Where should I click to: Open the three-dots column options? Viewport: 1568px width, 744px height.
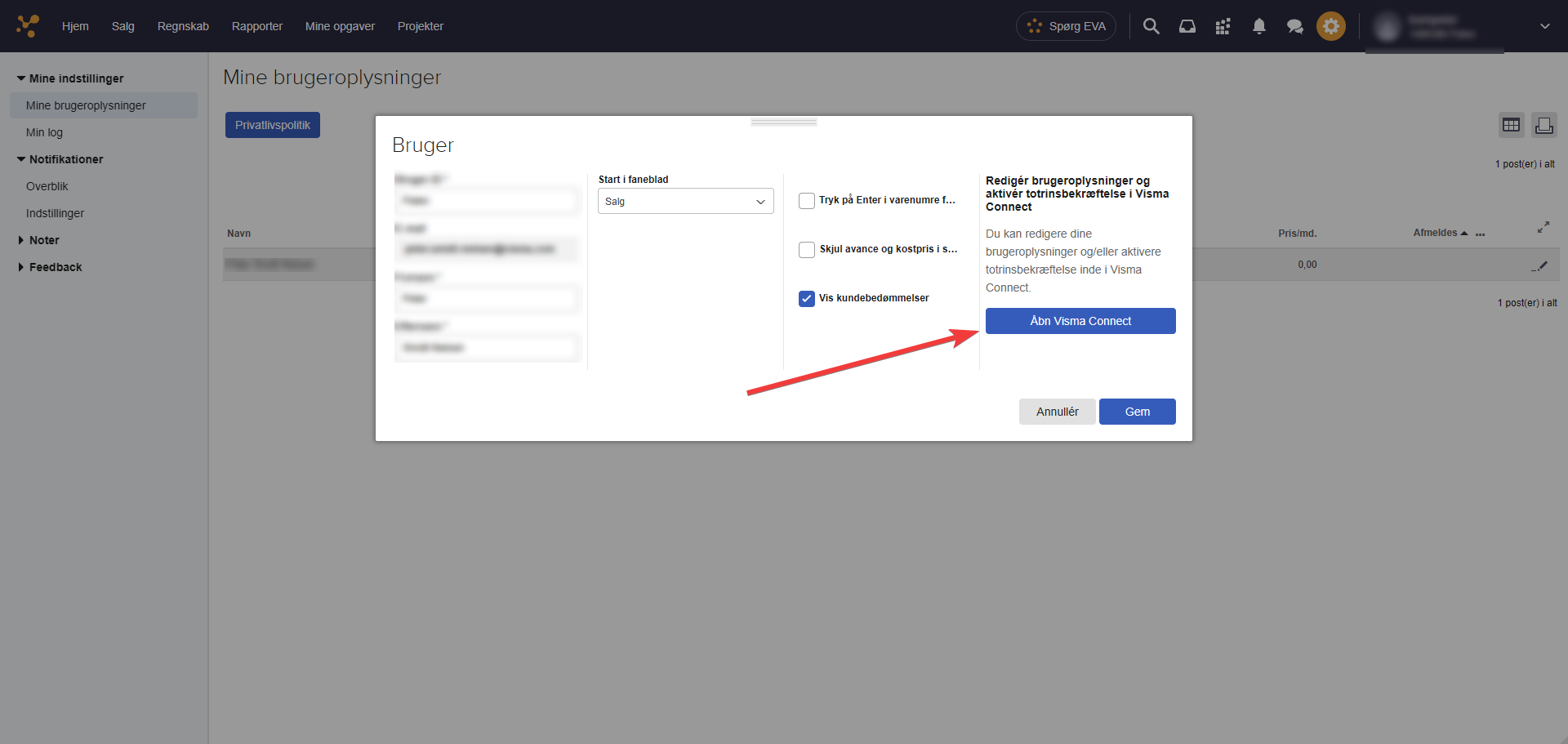point(1481,234)
